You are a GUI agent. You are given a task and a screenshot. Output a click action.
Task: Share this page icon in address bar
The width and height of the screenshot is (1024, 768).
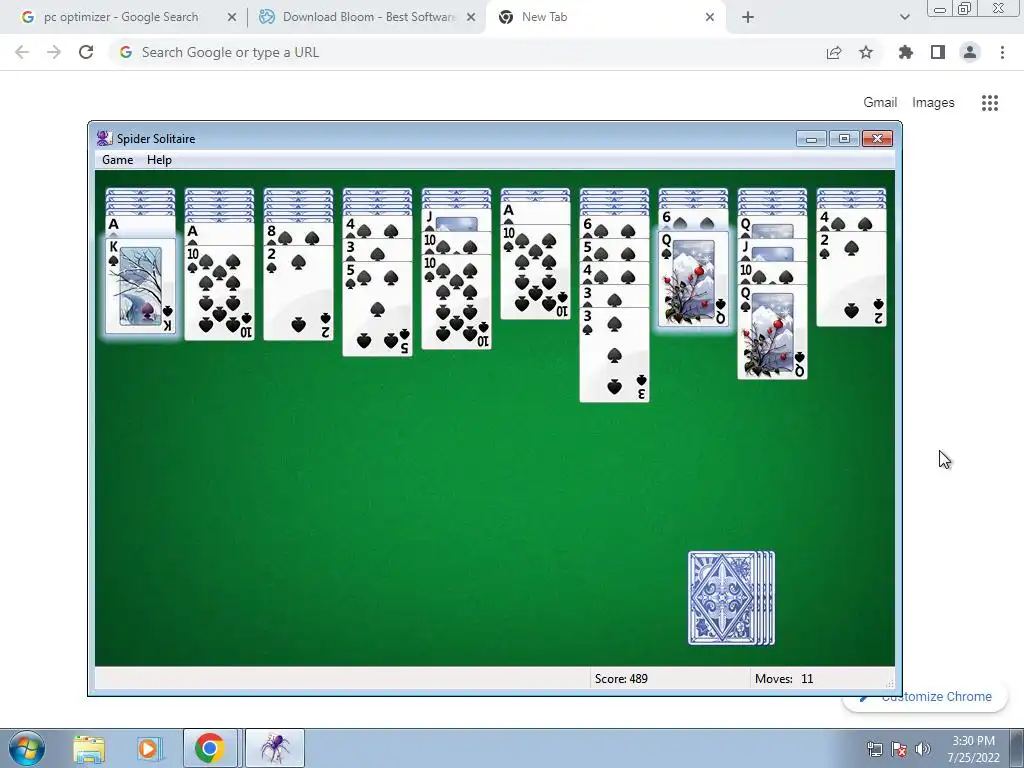(x=834, y=52)
